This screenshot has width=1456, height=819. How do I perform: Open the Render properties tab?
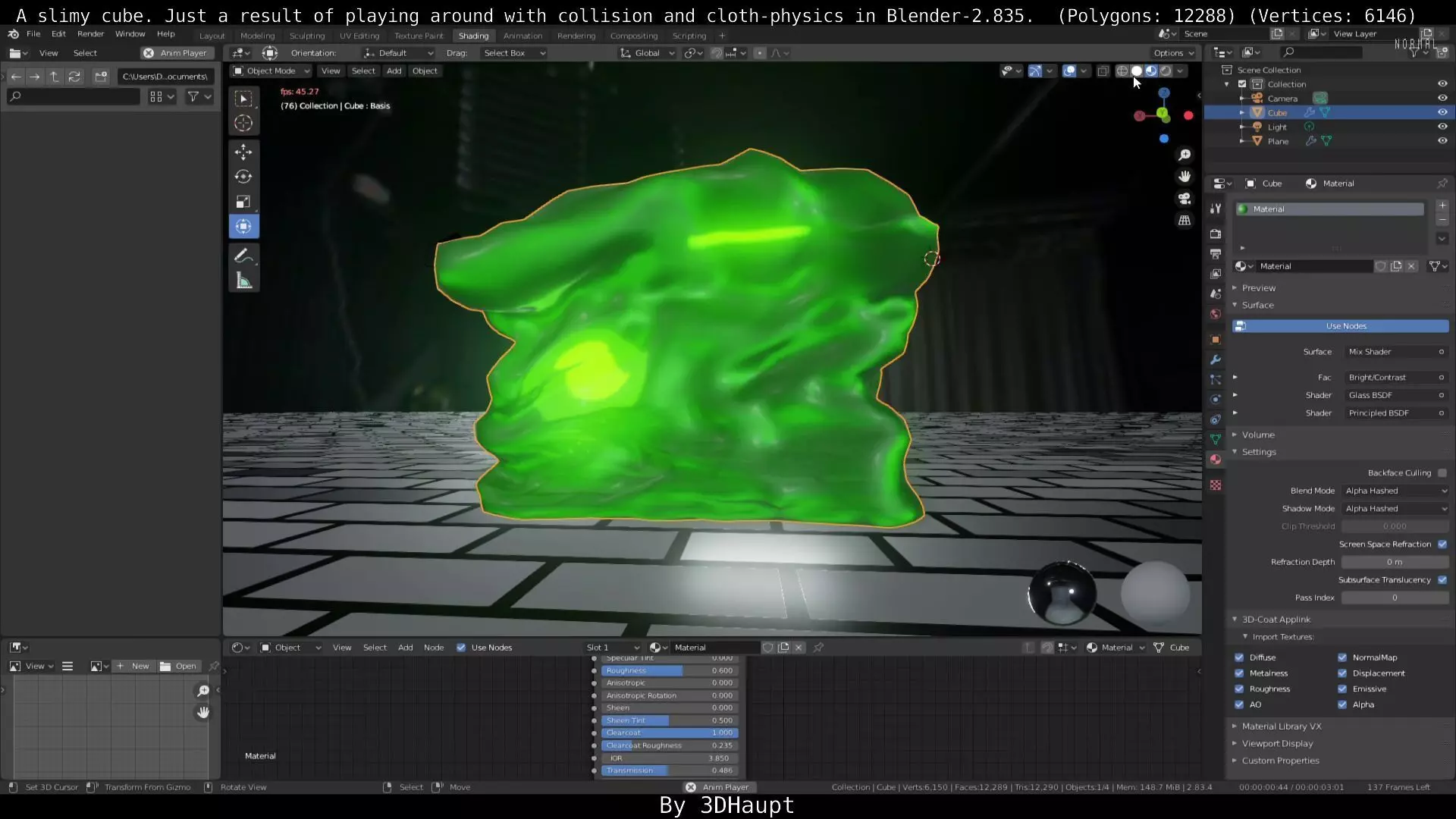pyautogui.click(x=1216, y=234)
